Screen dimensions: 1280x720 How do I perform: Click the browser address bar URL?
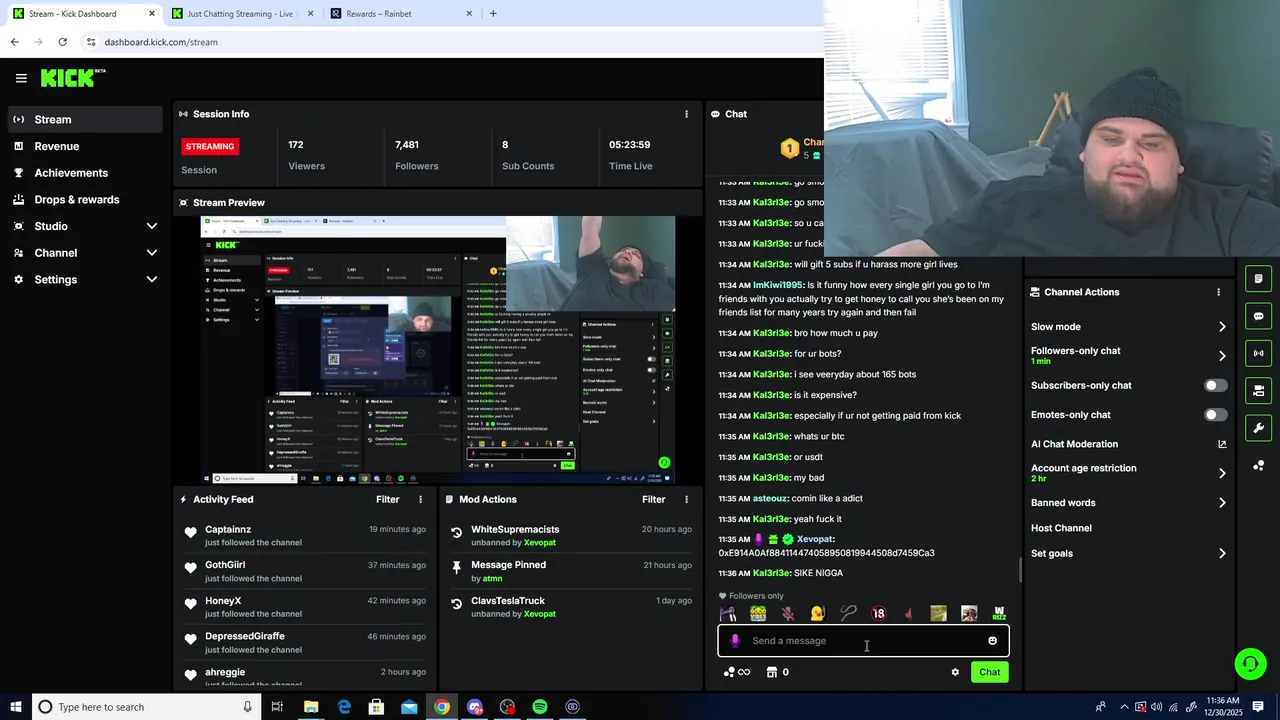coord(161,42)
